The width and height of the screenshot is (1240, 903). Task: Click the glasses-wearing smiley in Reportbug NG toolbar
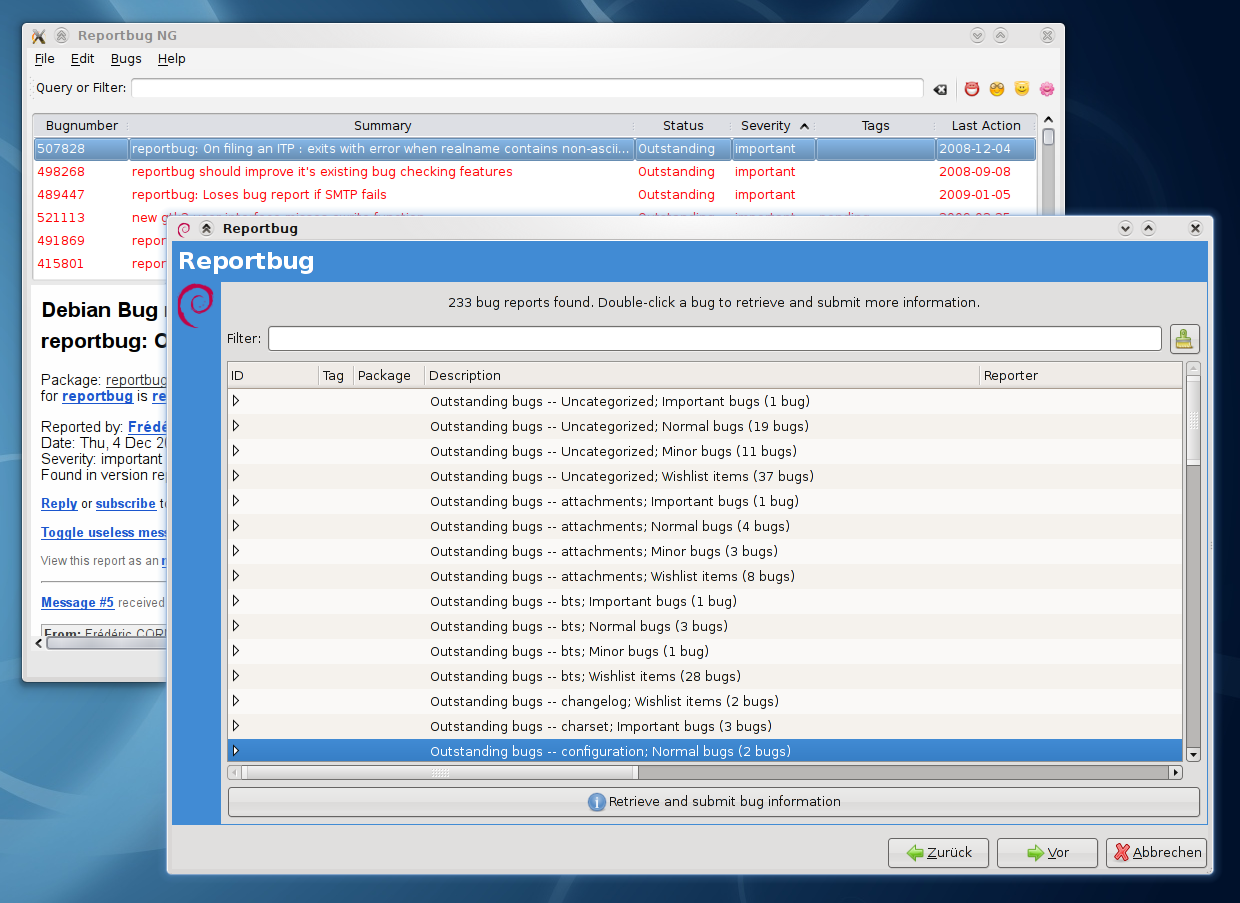(996, 89)
